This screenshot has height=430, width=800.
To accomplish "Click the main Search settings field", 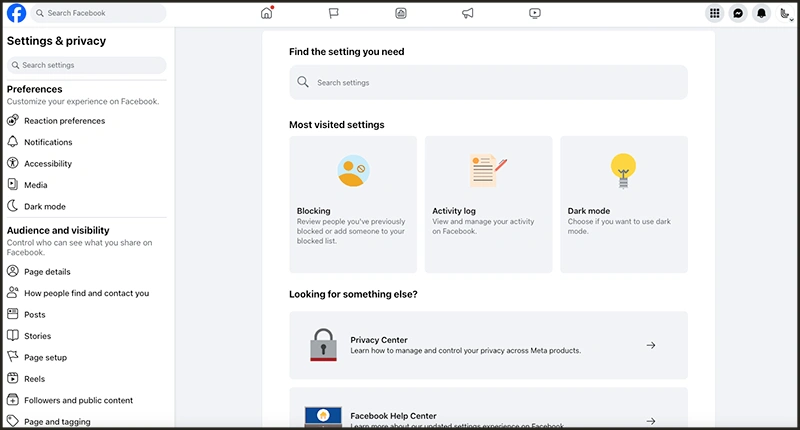I will point(488,82).
